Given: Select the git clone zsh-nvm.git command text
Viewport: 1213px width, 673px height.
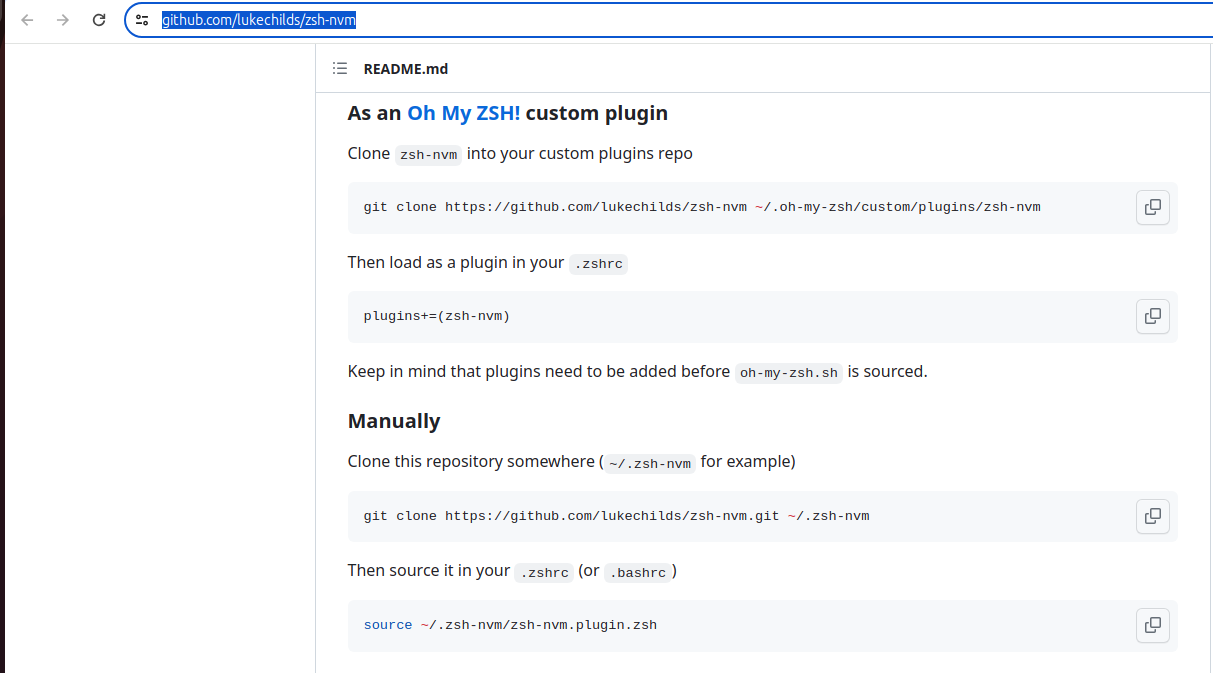Looking at the screenshot, I should pos(616,516).
